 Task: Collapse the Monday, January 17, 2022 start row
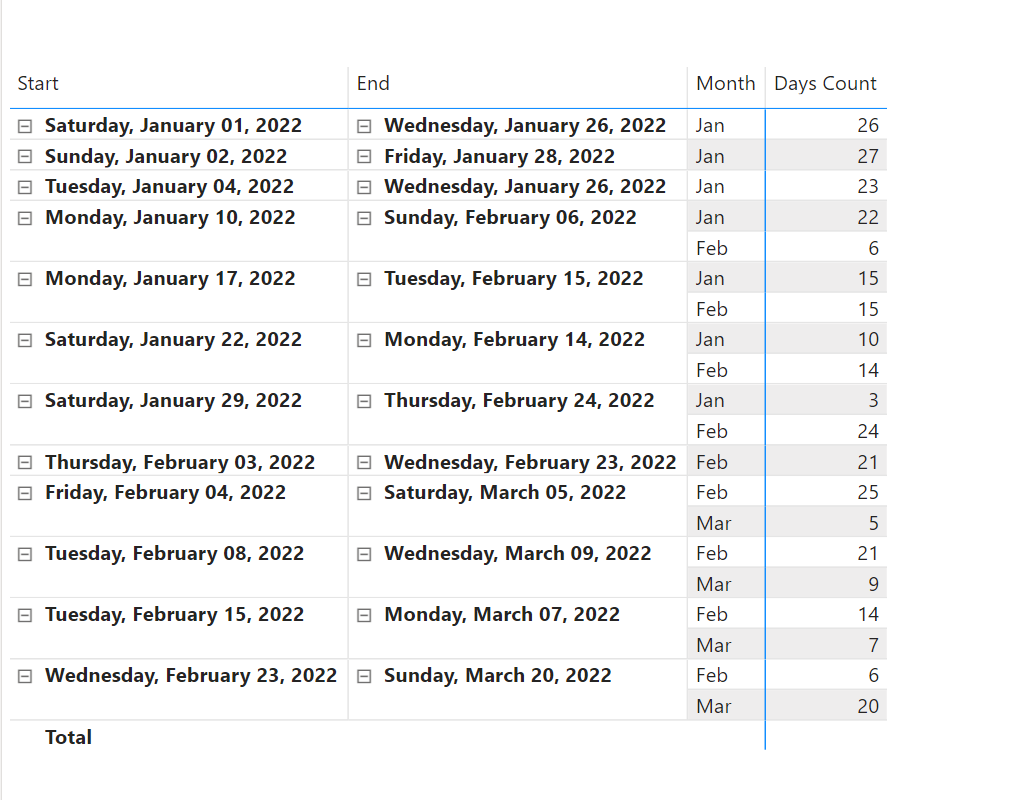point(24,279)
